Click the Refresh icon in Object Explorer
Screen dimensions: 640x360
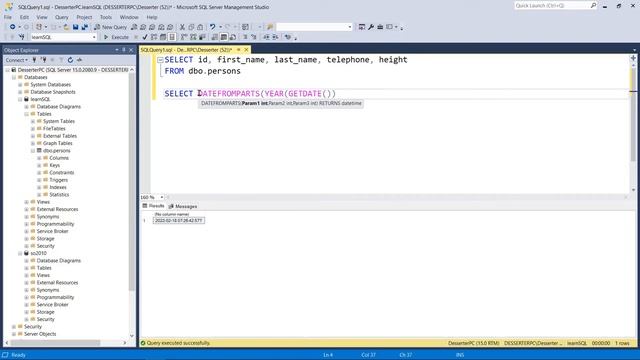70,60
